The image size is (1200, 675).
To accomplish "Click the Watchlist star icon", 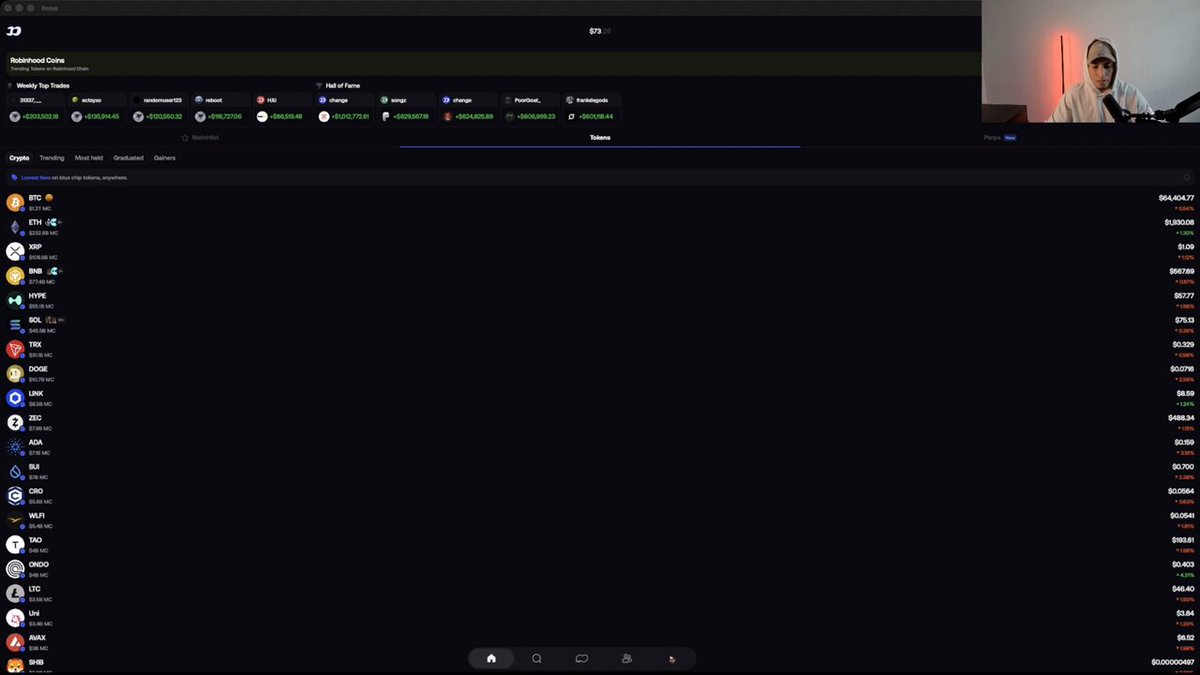I will point(185,137).
